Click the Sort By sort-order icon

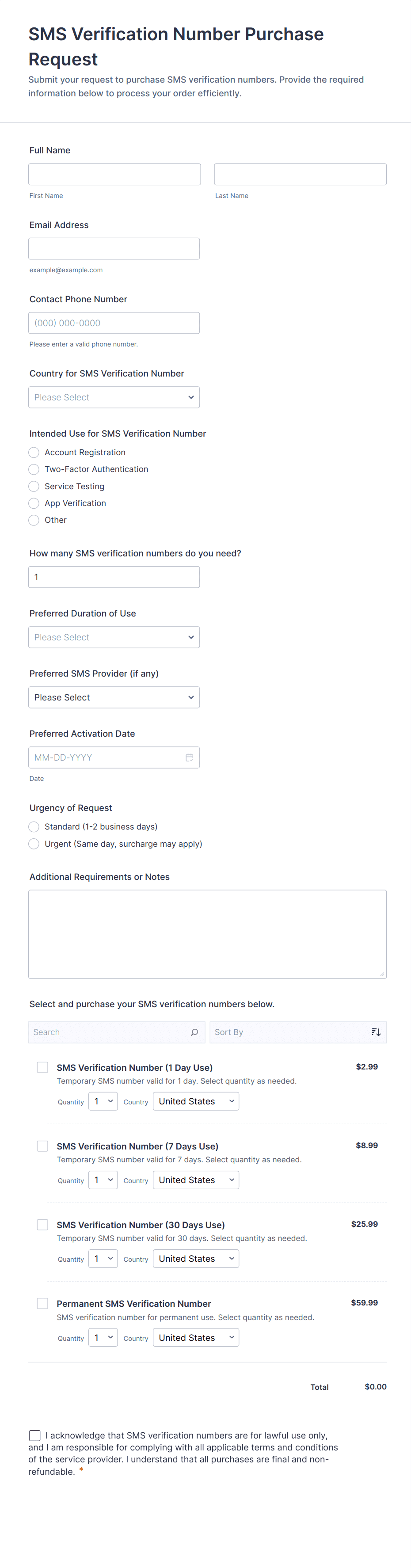coord(376,1032)
